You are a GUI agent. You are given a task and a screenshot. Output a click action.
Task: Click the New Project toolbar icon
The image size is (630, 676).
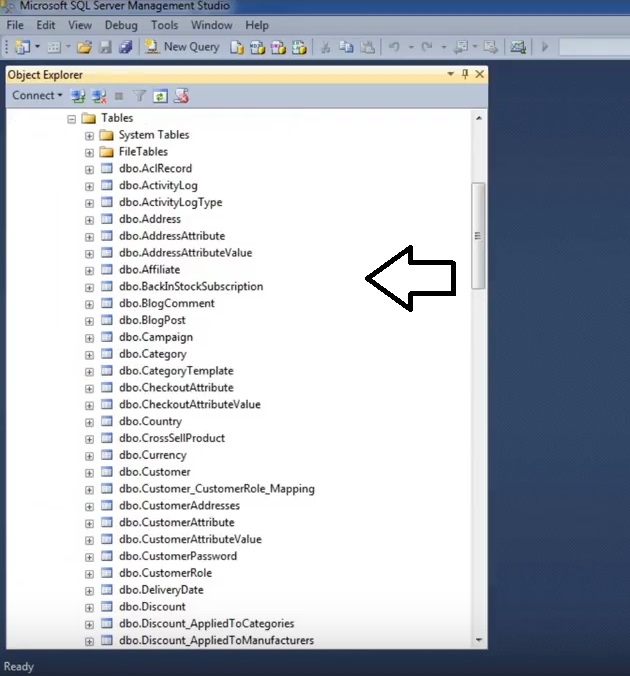coord(22,47)
